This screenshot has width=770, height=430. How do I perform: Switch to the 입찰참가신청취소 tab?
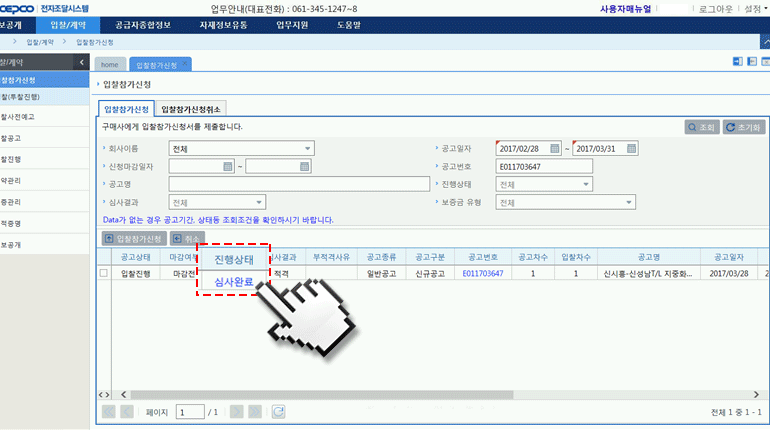[191, 109]
